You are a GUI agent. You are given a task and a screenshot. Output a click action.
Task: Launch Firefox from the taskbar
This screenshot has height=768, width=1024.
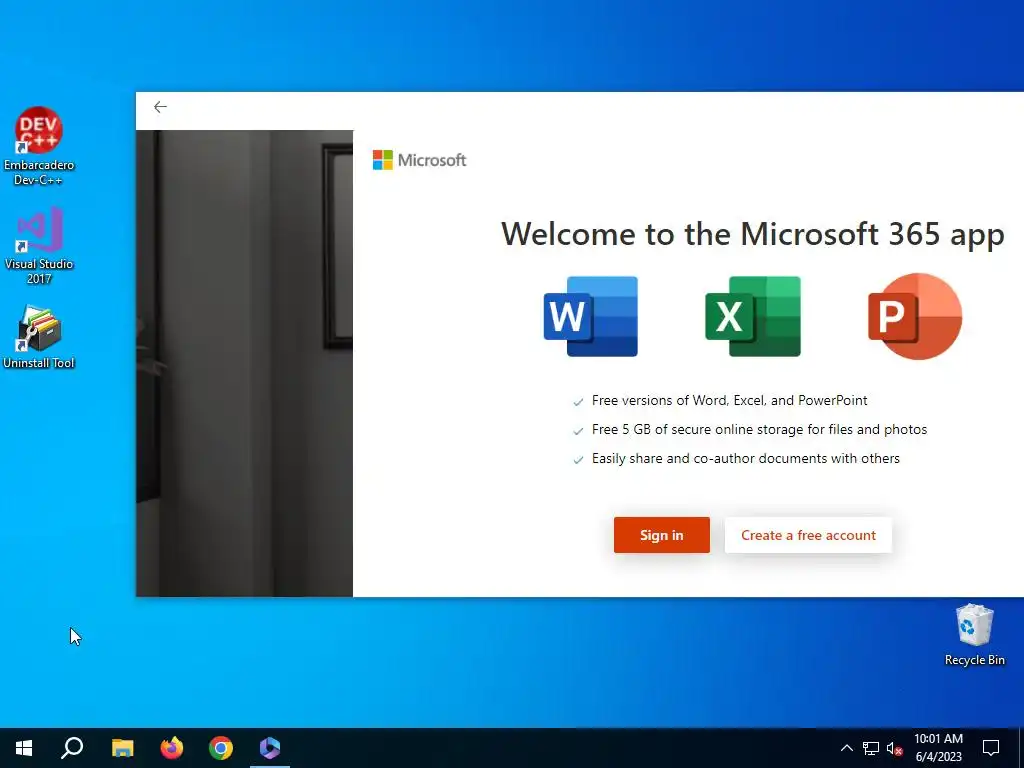(172, 748)
